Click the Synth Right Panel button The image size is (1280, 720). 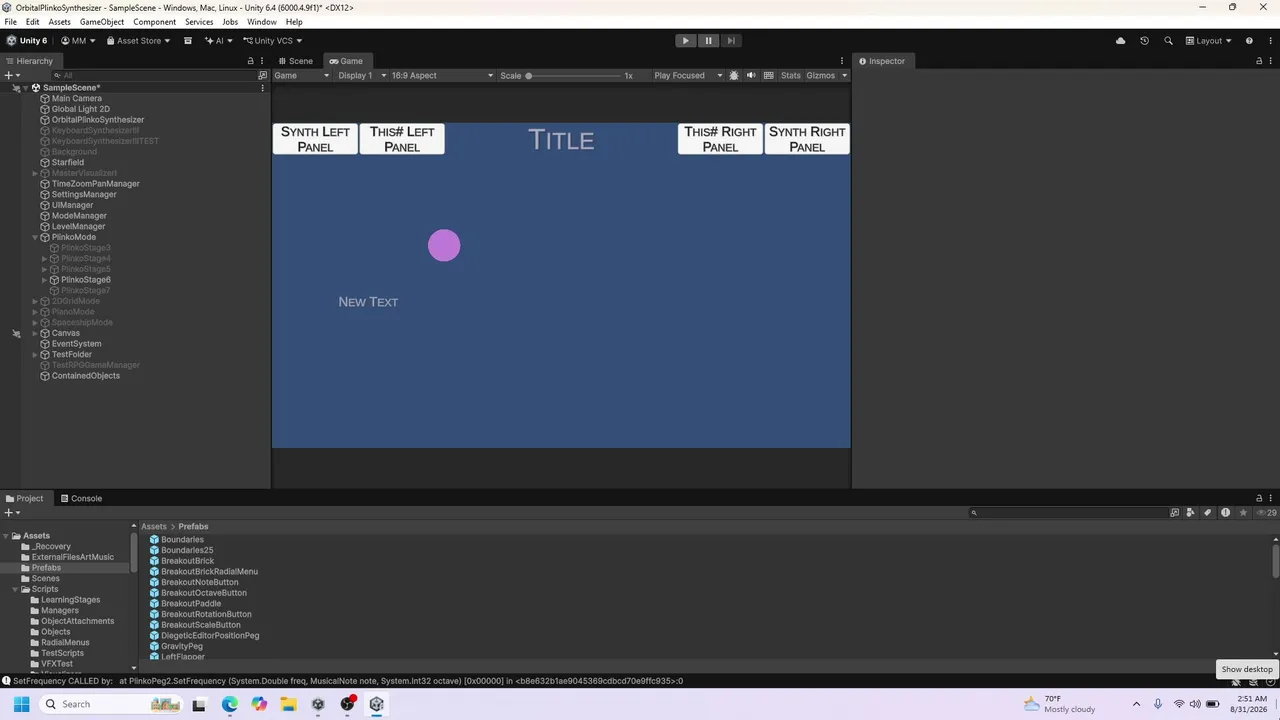click(807, 139)
